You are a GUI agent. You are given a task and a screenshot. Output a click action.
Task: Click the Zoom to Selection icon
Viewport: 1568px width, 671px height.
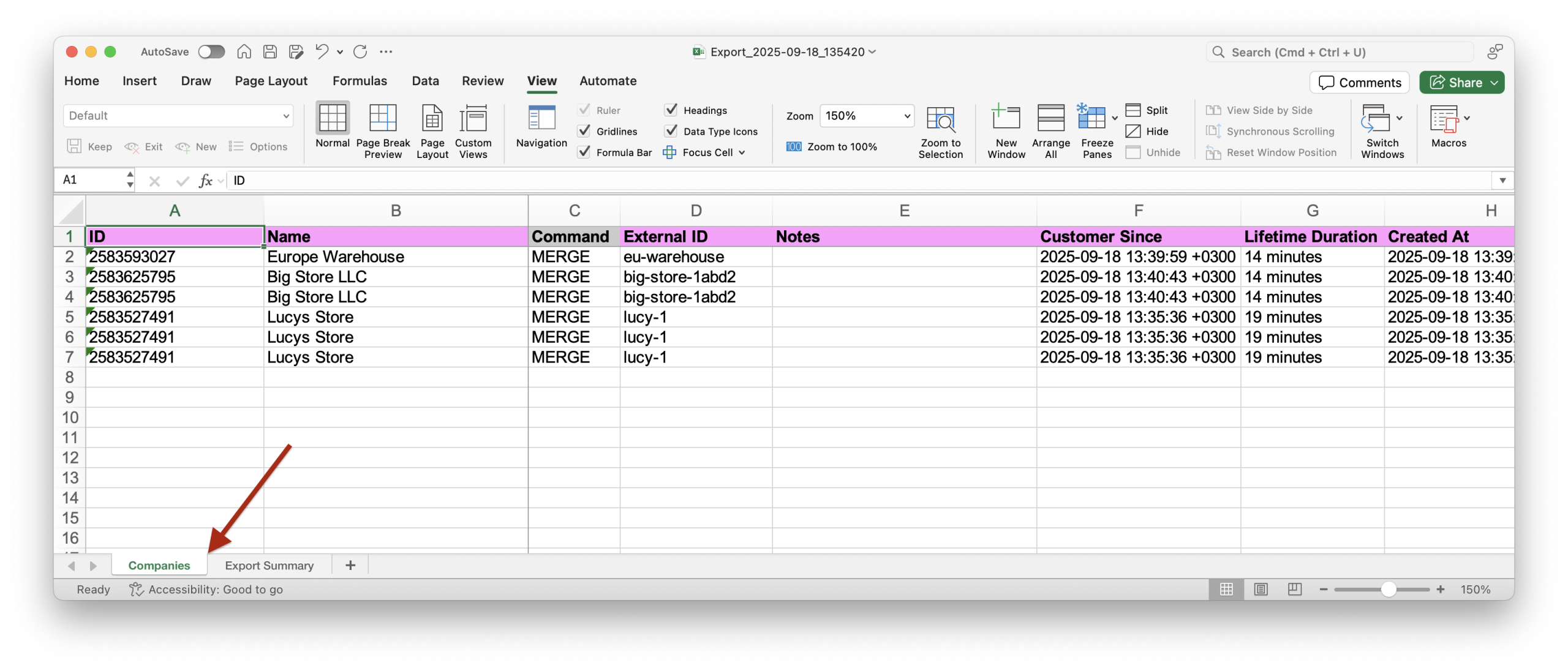pos(940,118)
